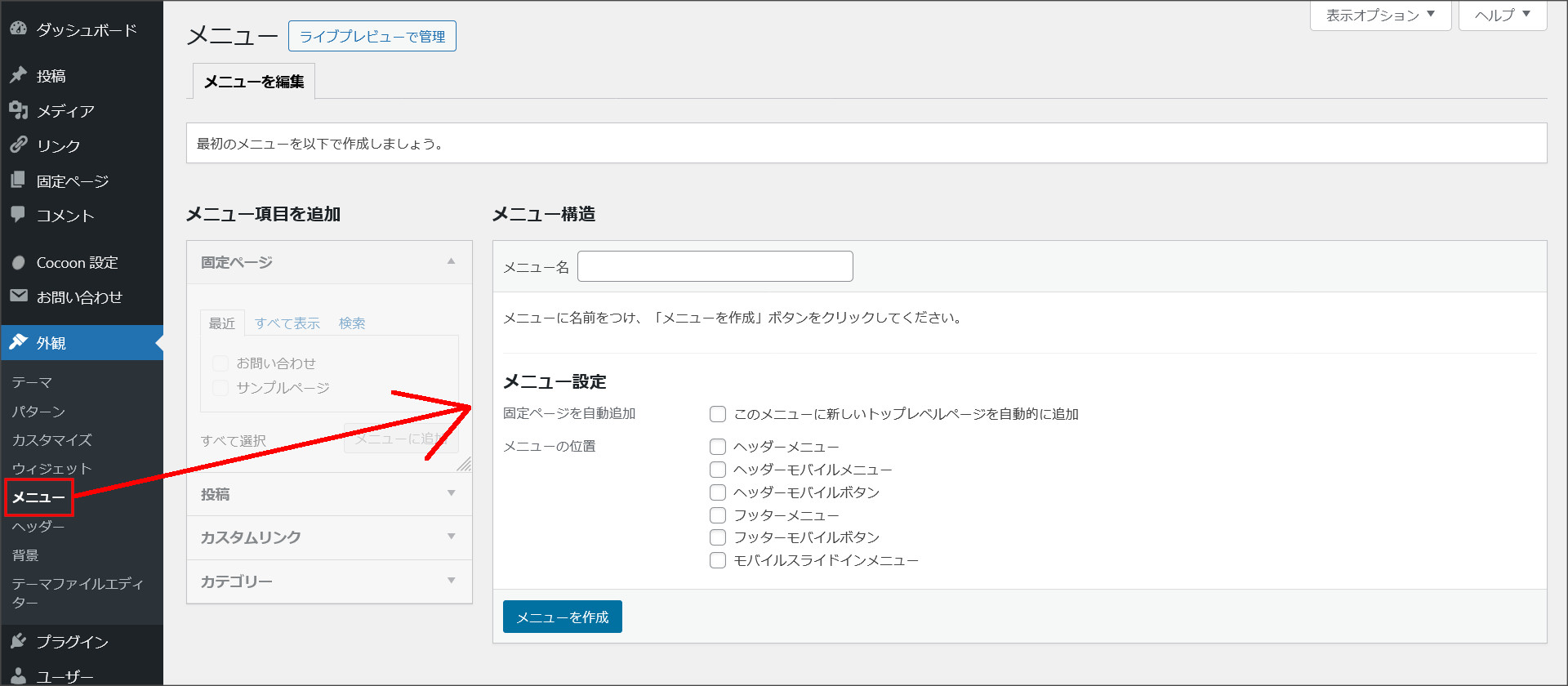Click the circle icon beside Cocoon 設定
Image resolution: width=1568 pixels, height=686 pixels.
tap(18, 262)
